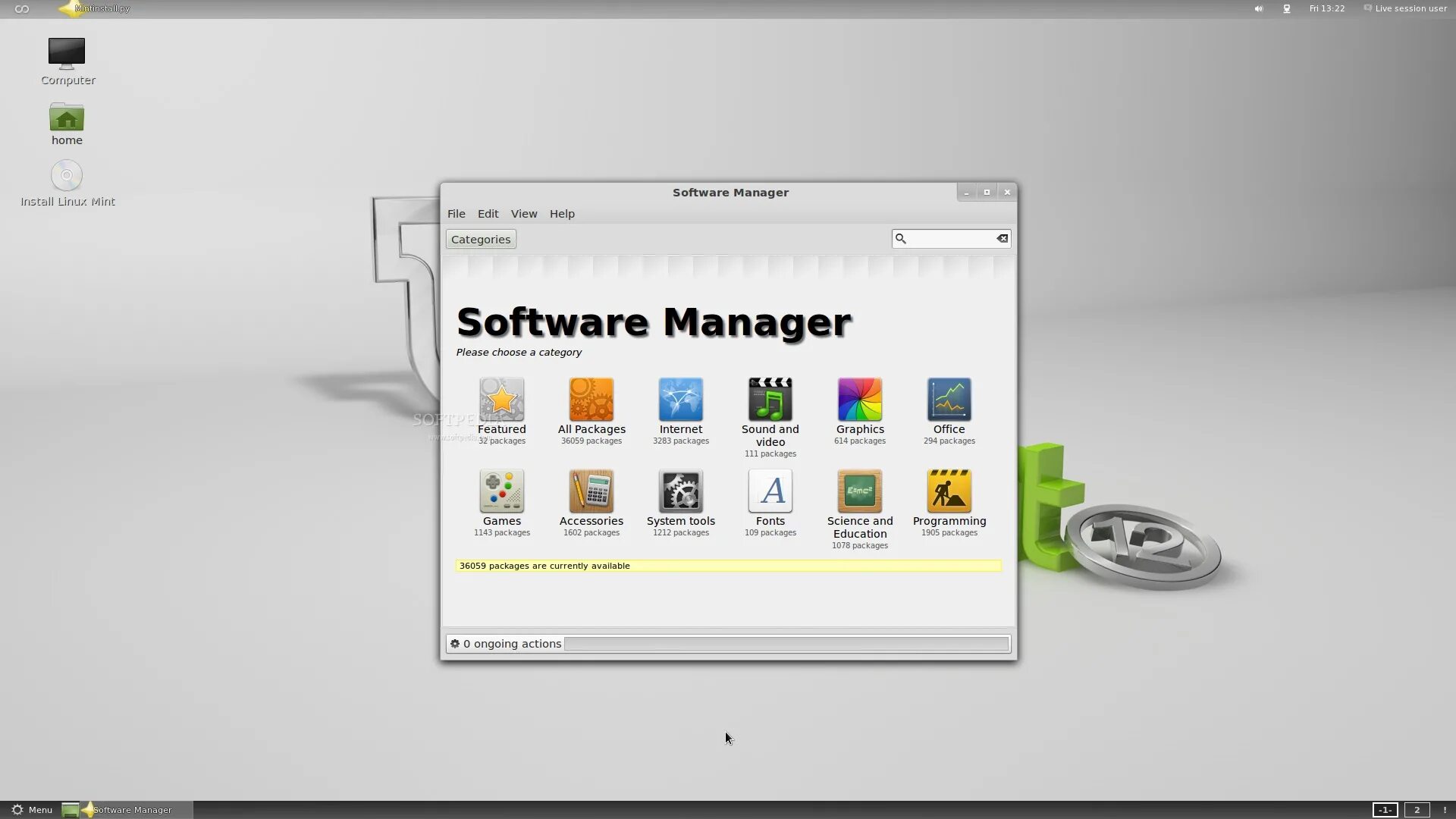Image resolution: width=1456 pixels, height=819 pixels.
Task: Open the Accessories calculator icon
Action: pos(591,491)
